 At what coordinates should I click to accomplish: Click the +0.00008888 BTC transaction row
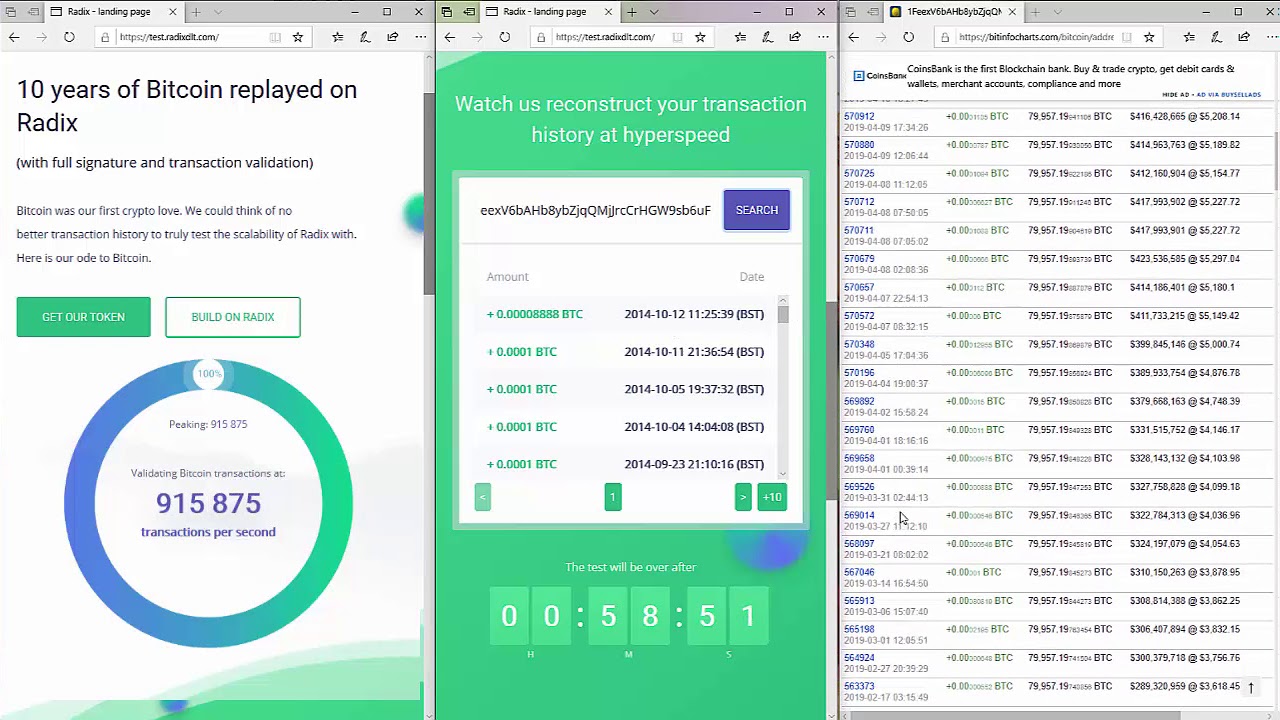pos(625,314)
